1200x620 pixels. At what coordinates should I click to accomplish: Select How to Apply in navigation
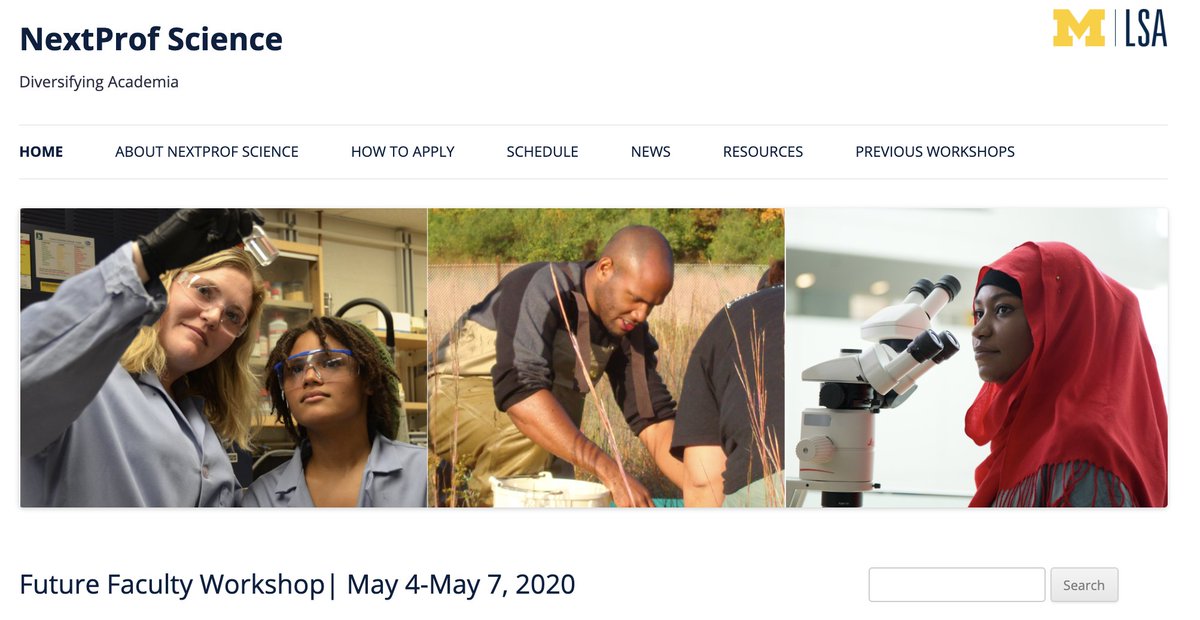tap(403, 152)
